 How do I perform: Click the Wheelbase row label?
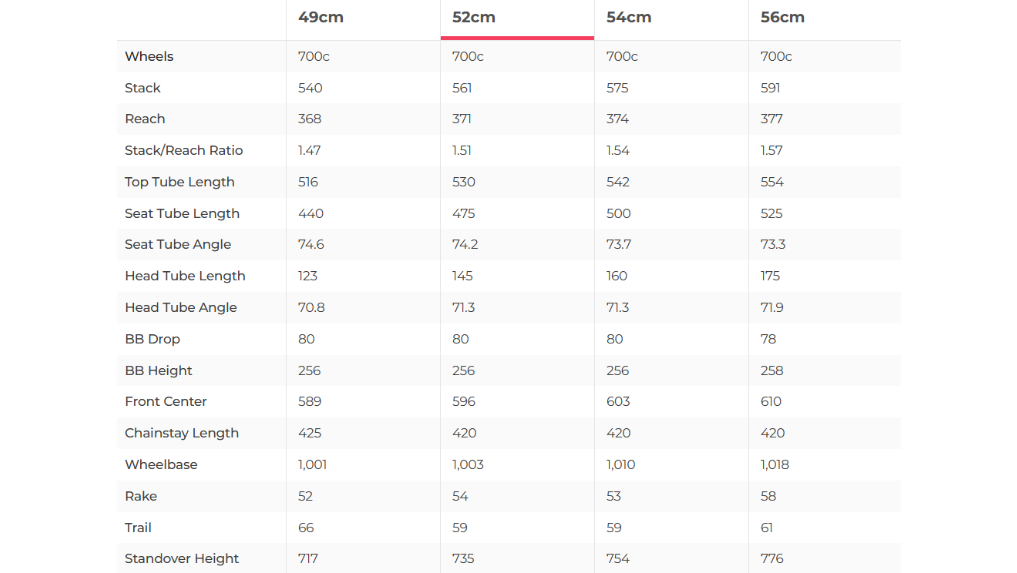point(161,465)
